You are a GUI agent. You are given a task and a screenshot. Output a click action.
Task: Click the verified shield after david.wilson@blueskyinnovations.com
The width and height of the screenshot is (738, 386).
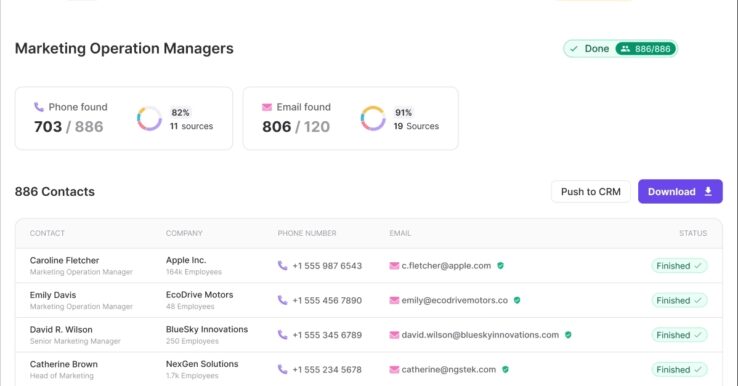tap(568, 335)
